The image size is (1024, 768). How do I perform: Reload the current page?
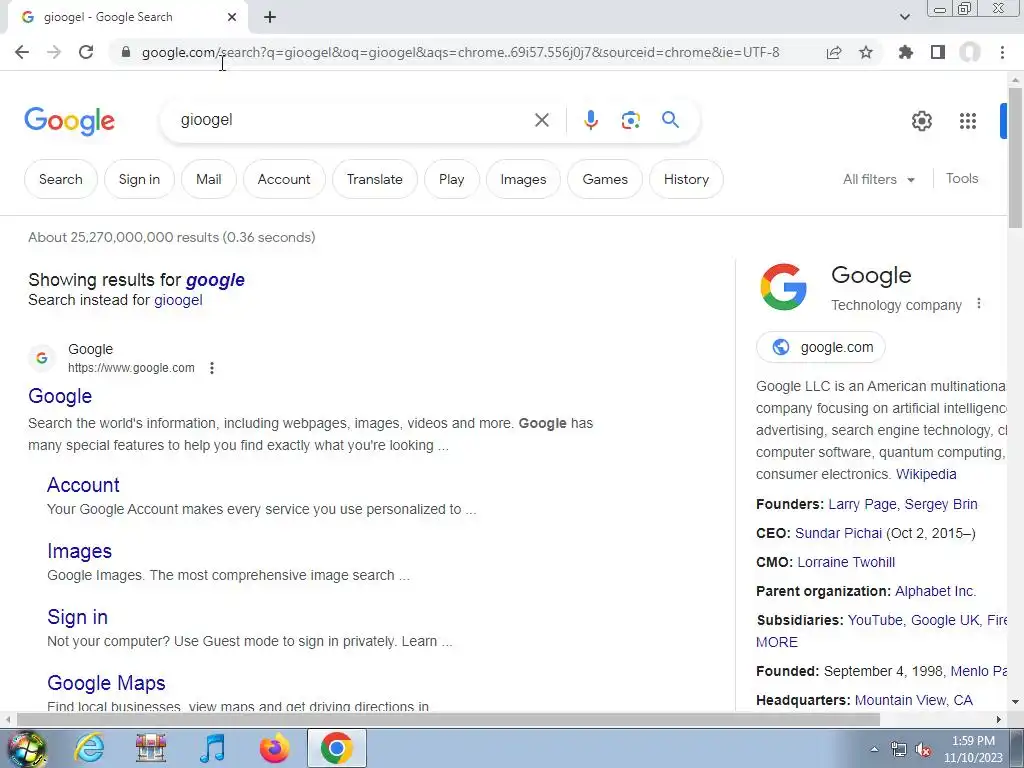[x=86, y=52]
